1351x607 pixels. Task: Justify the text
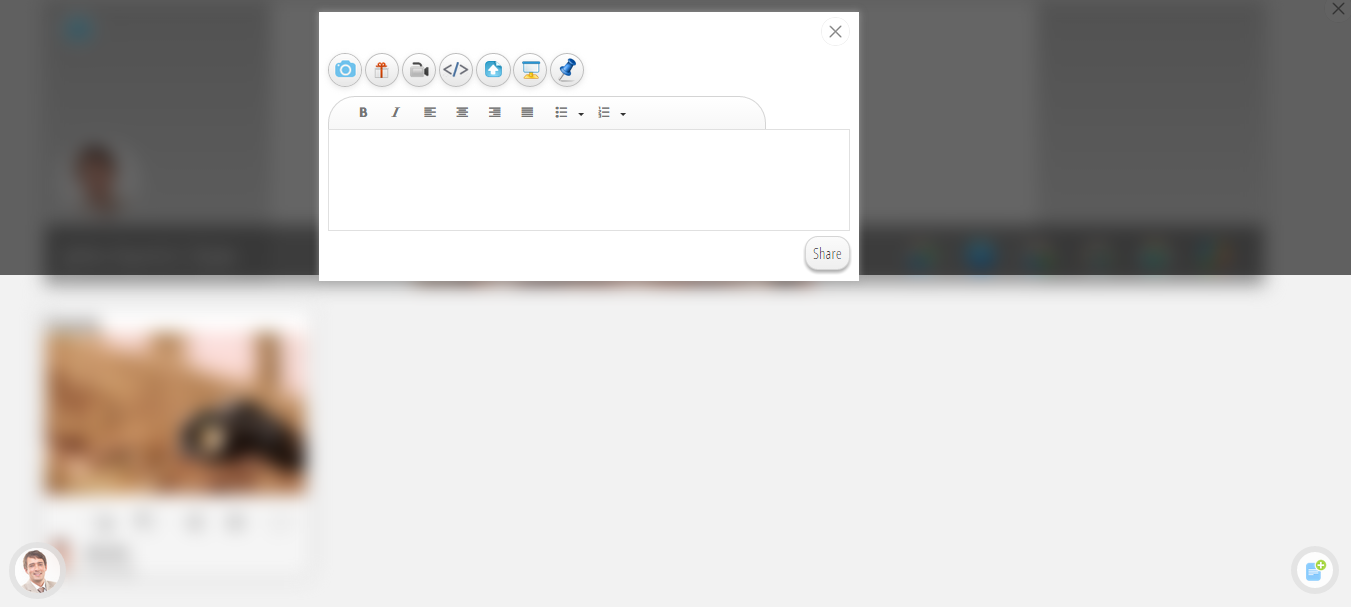[527, 113]
